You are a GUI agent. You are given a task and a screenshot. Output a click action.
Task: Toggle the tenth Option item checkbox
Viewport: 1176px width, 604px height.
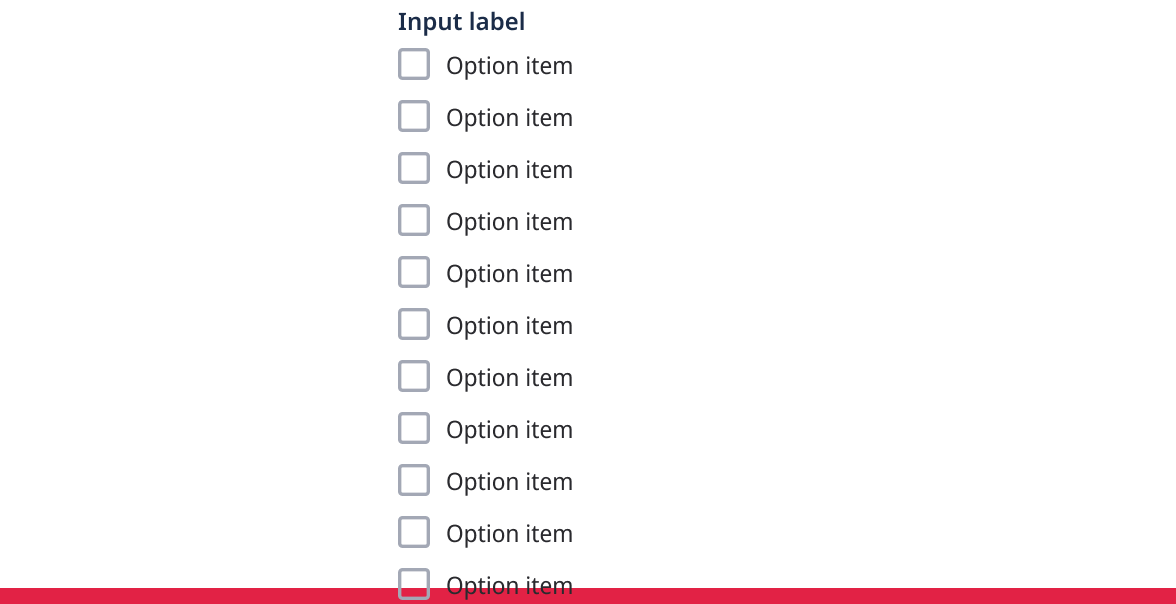coord(414,533)
